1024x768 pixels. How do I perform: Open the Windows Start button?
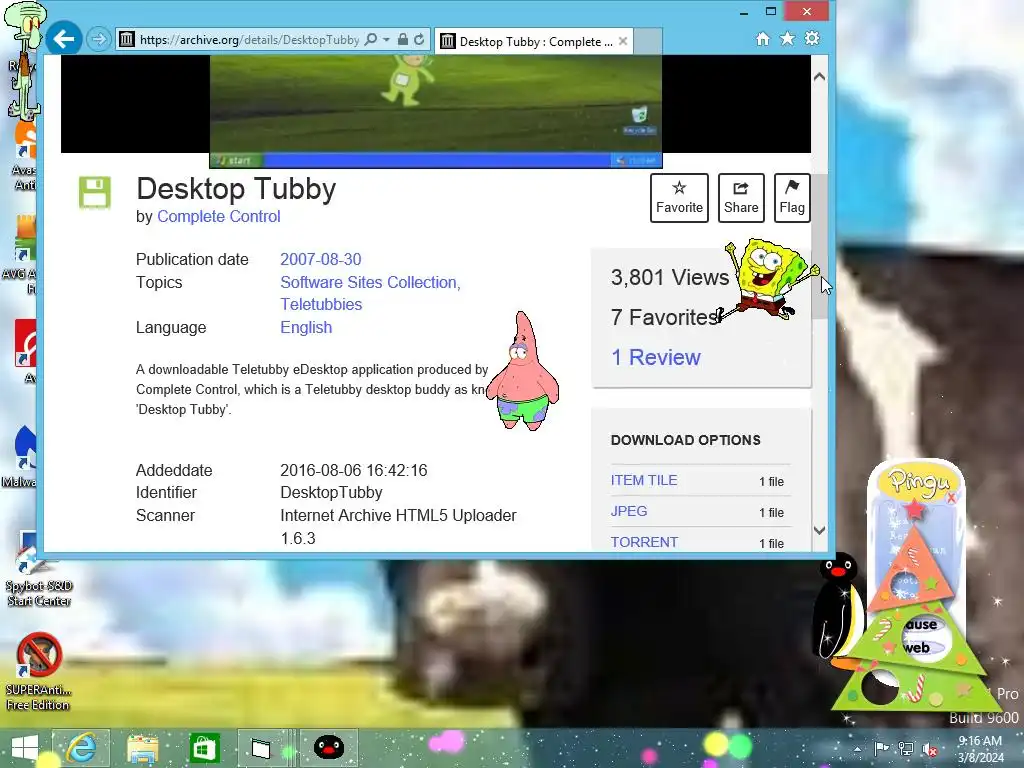[x=24, y=748]
